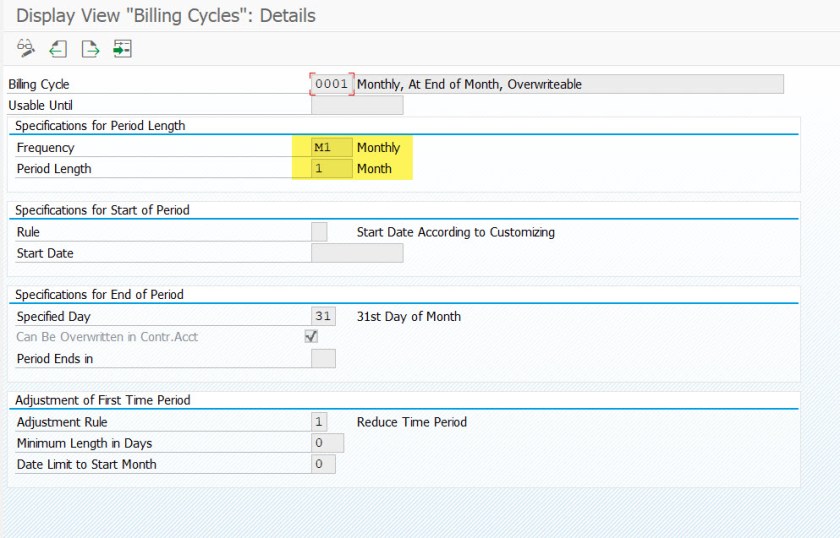Click the Start Date input field

coord(357,253)
